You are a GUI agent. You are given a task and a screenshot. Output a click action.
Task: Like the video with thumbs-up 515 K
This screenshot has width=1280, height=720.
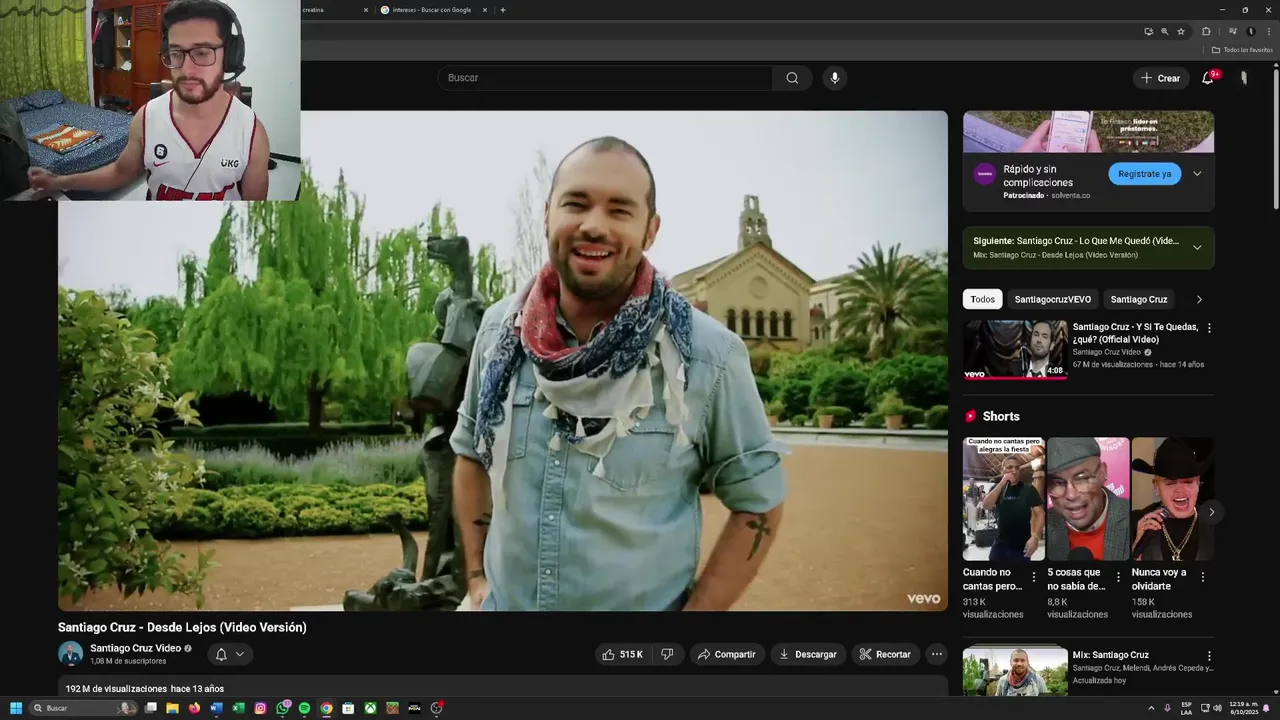[x=621, y=654]
